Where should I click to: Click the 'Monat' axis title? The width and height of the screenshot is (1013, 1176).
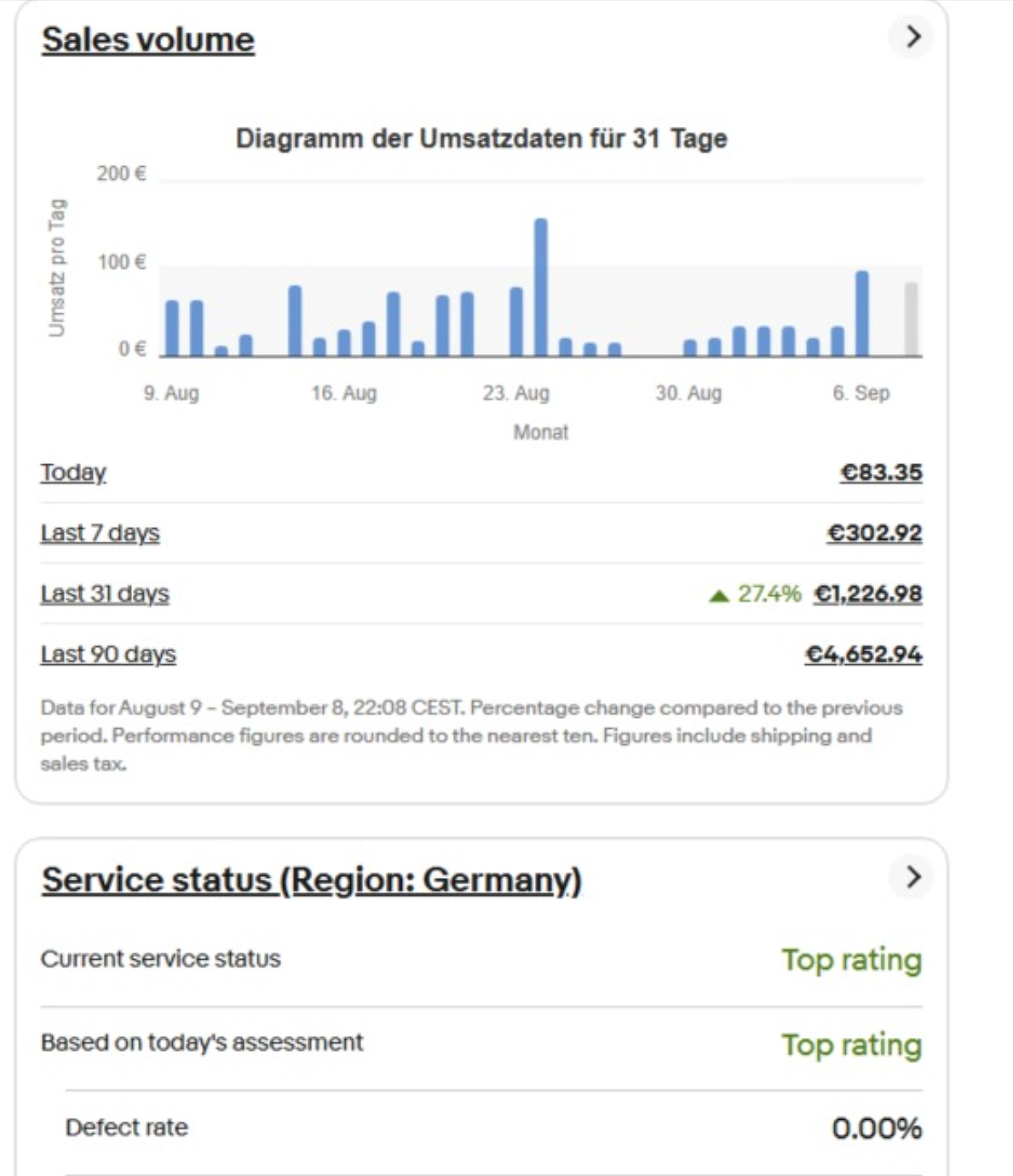point(540,432)
